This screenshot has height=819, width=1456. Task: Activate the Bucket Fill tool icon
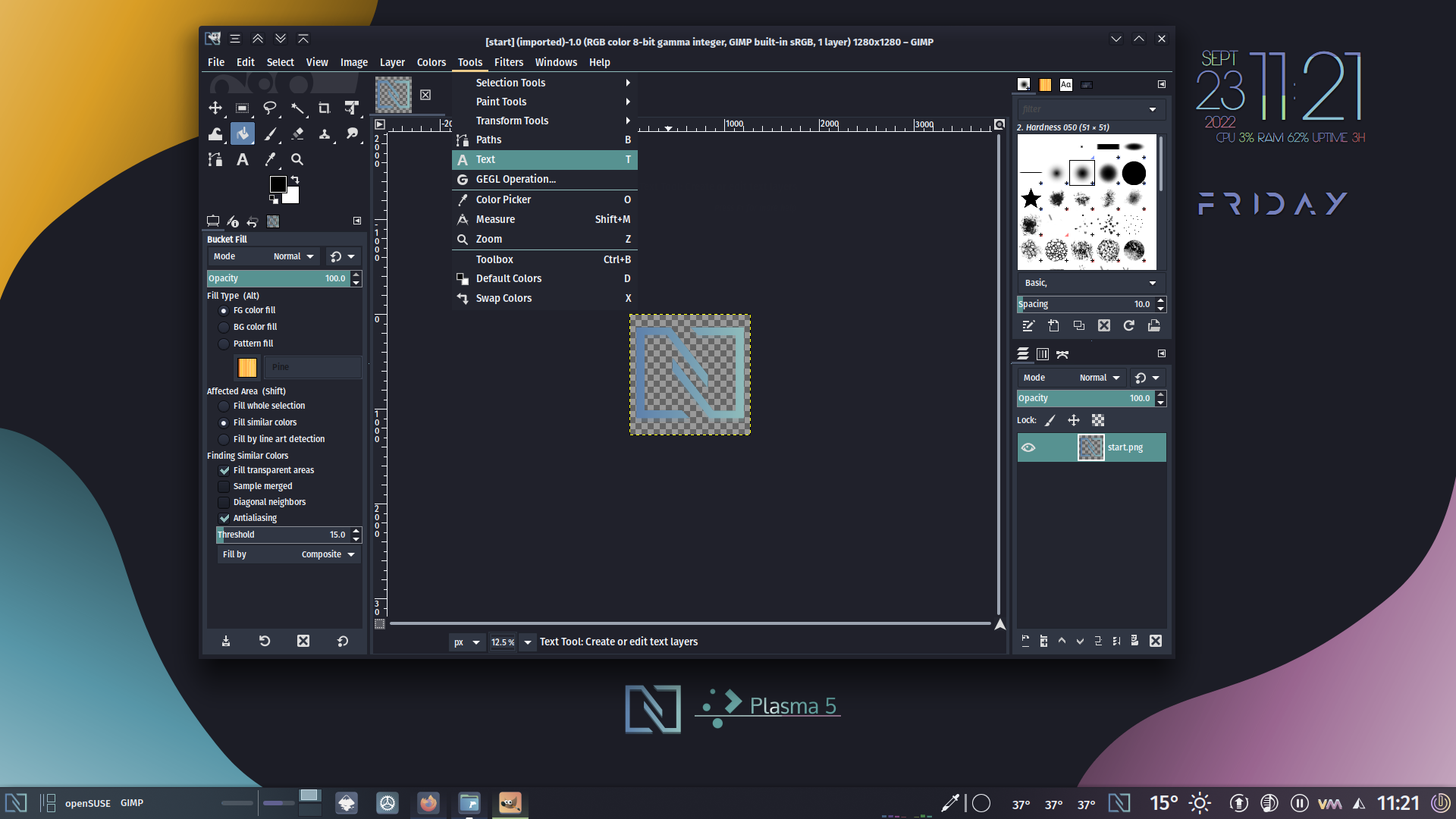click(243, 133)
